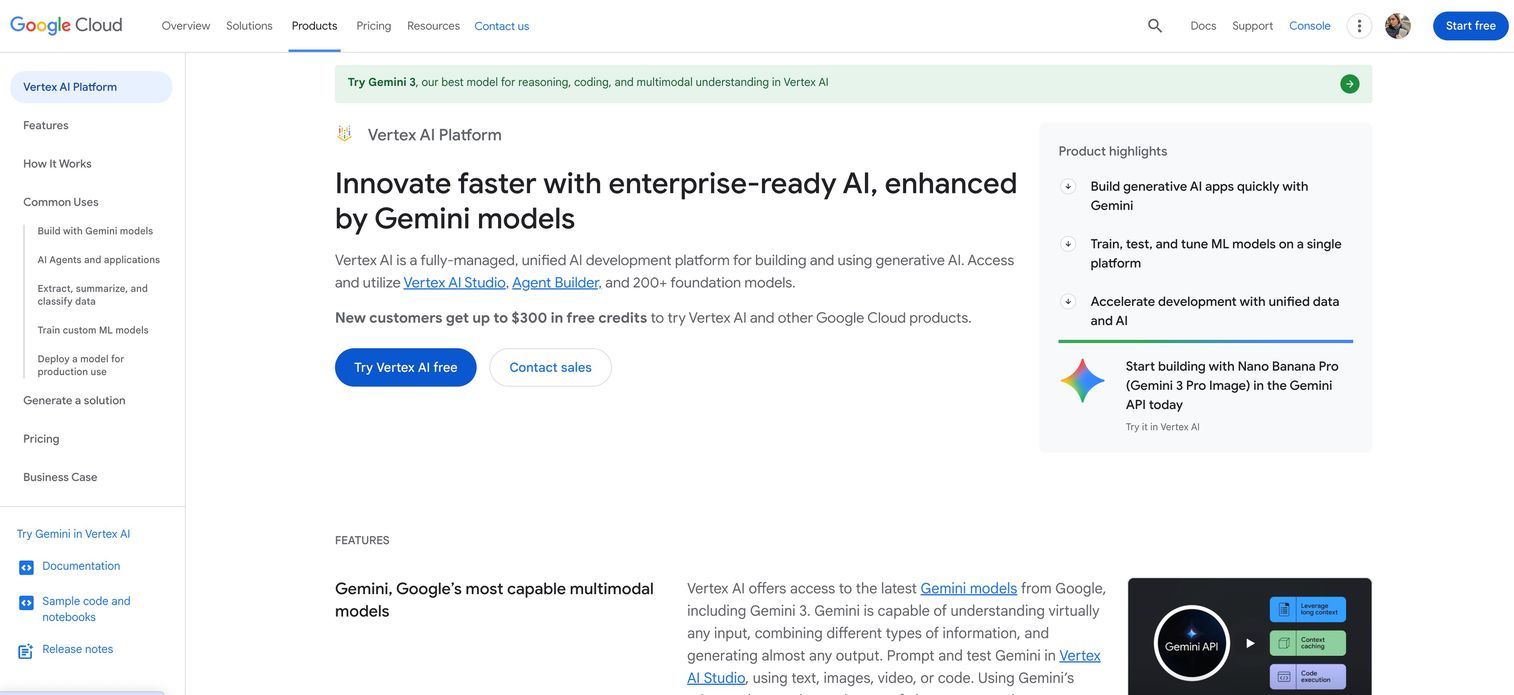Play the Gemini API video thumbnail
Screen dimensions: 1514x695
tap(1250, 643)
